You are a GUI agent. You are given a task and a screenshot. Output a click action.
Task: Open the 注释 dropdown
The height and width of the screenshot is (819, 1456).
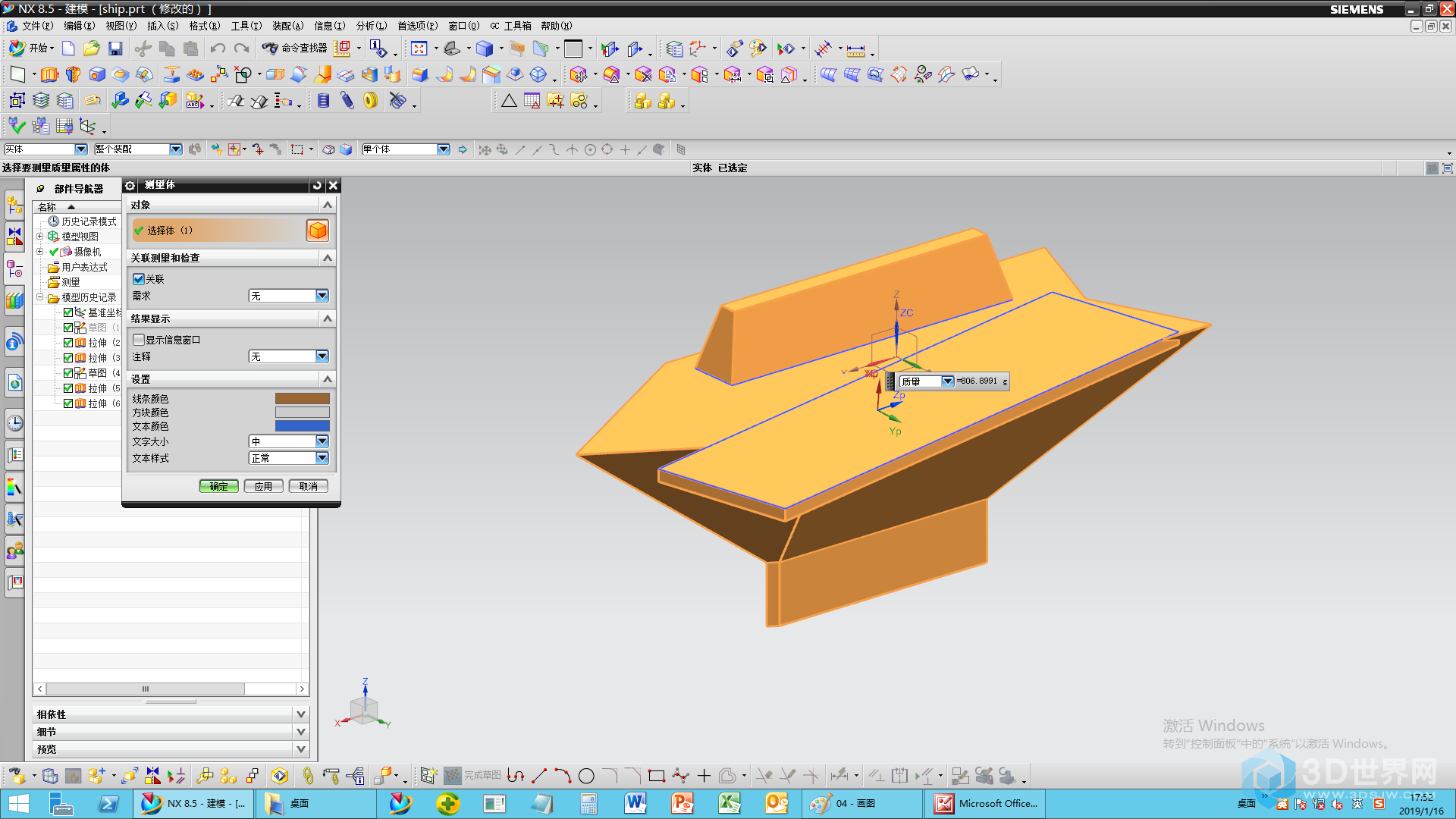[x=289, y=356]
